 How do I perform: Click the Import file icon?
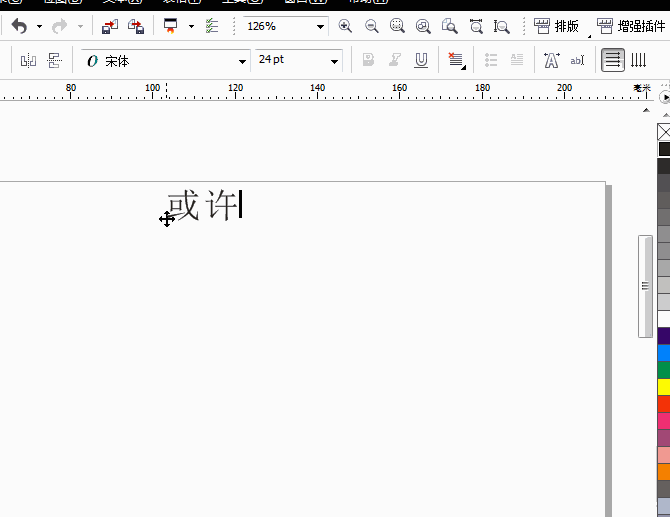(110, 26)
